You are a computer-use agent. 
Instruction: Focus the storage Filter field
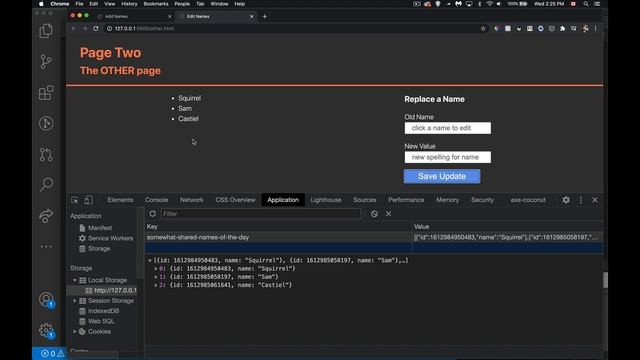click(261, 213)
